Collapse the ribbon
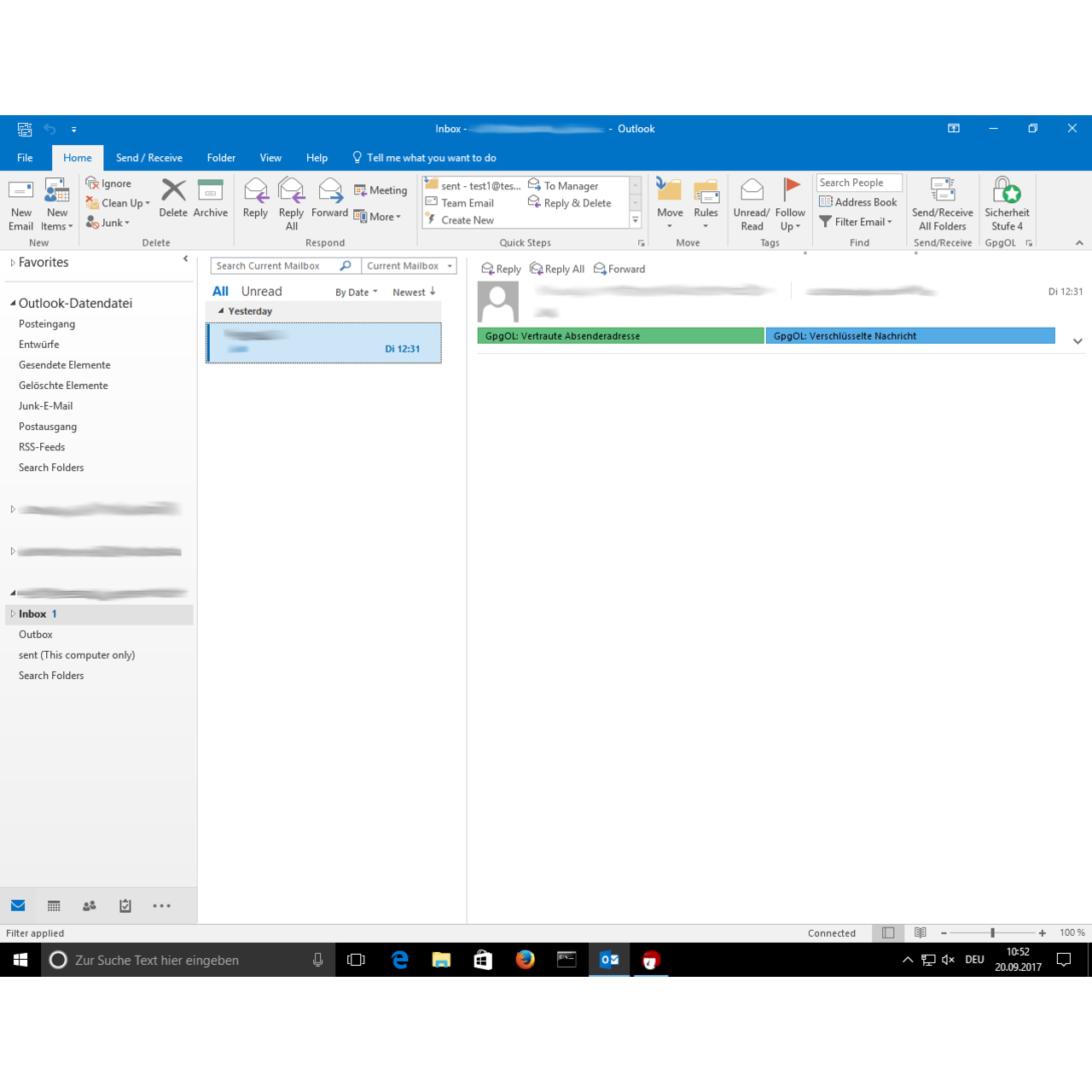The image size is (1092, 1092). pos(1079,243)
